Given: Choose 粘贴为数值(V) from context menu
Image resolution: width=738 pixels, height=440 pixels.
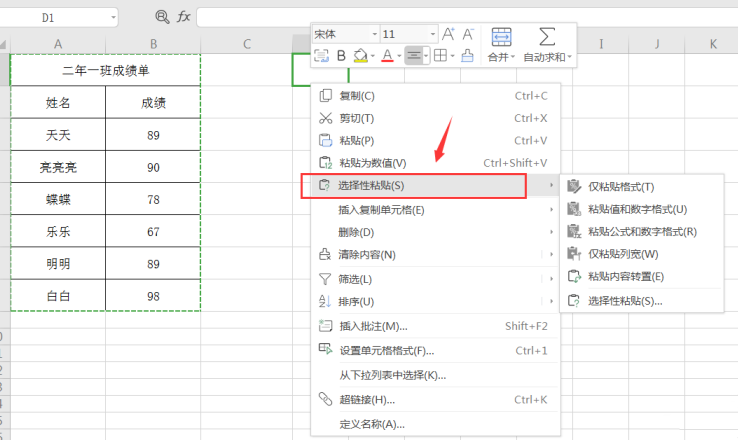Looking at the screenshot, I should 435,163.
